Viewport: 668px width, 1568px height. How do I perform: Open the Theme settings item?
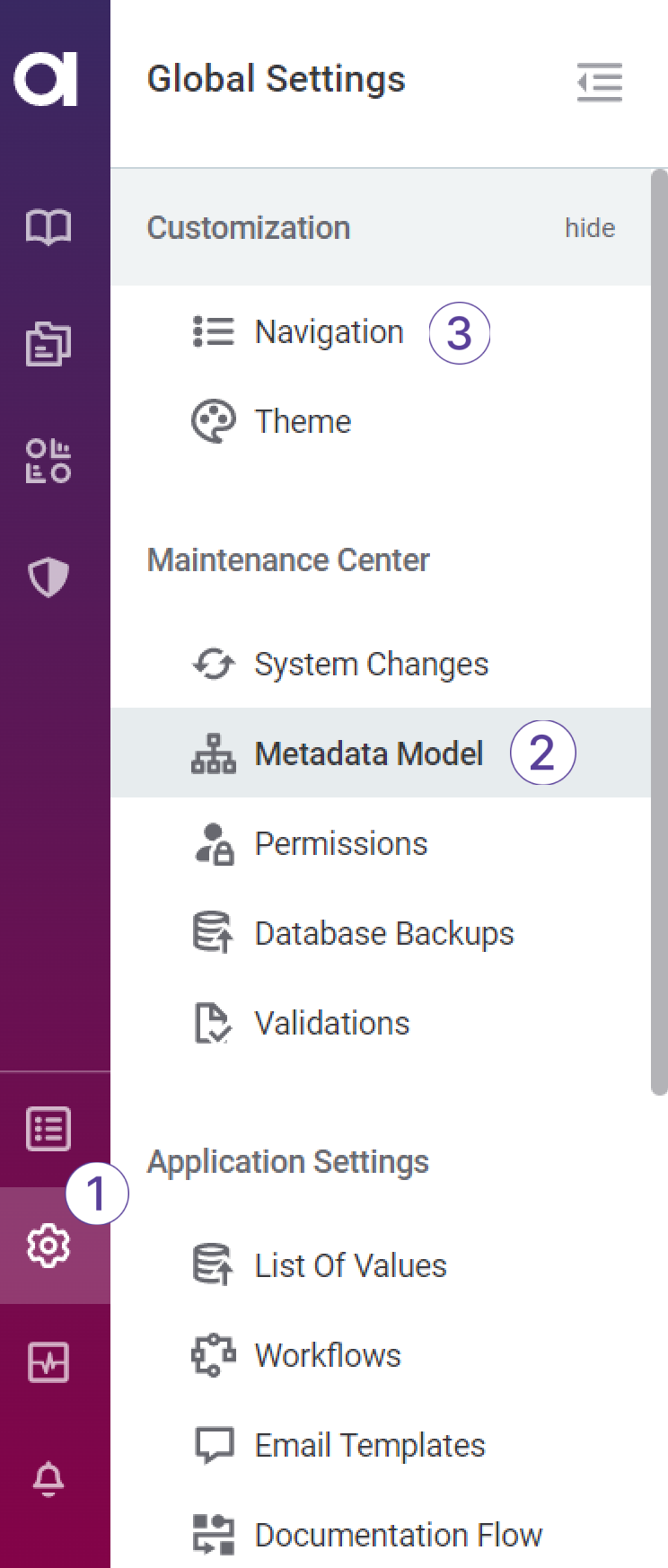(303, 422)
